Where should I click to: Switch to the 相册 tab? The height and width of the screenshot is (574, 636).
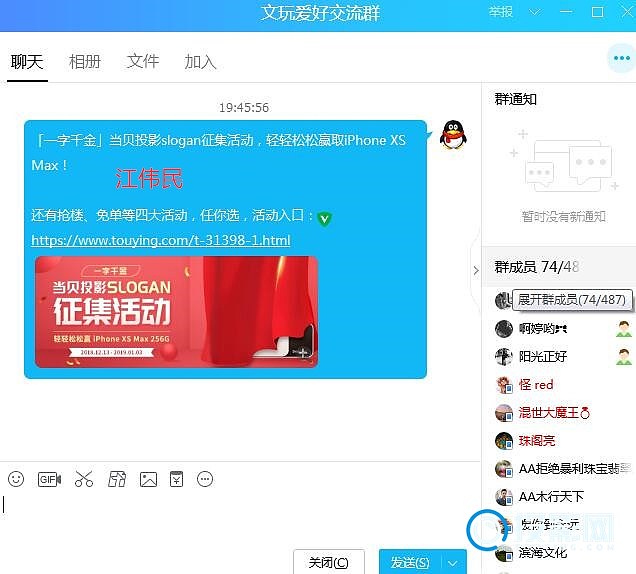click(85, 62)
